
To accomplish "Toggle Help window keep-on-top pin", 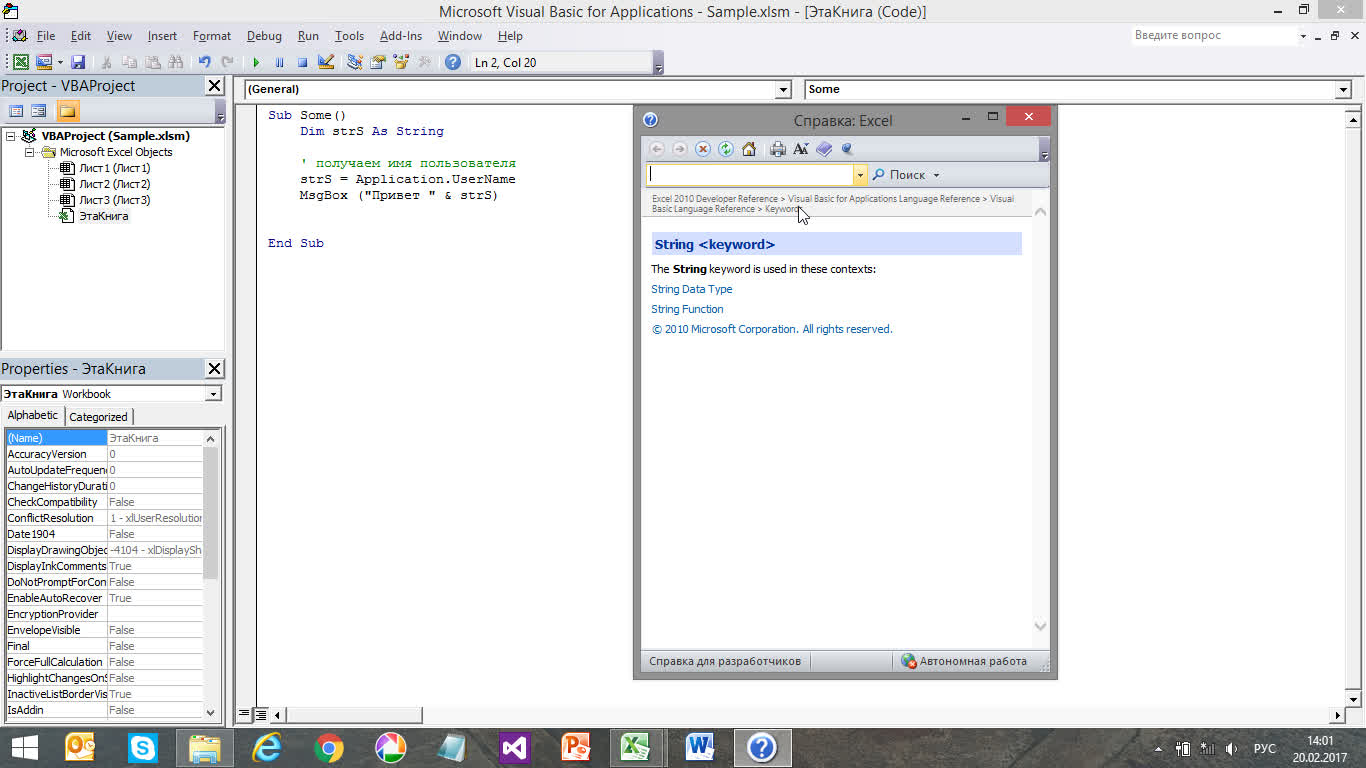I will point(848,149).
